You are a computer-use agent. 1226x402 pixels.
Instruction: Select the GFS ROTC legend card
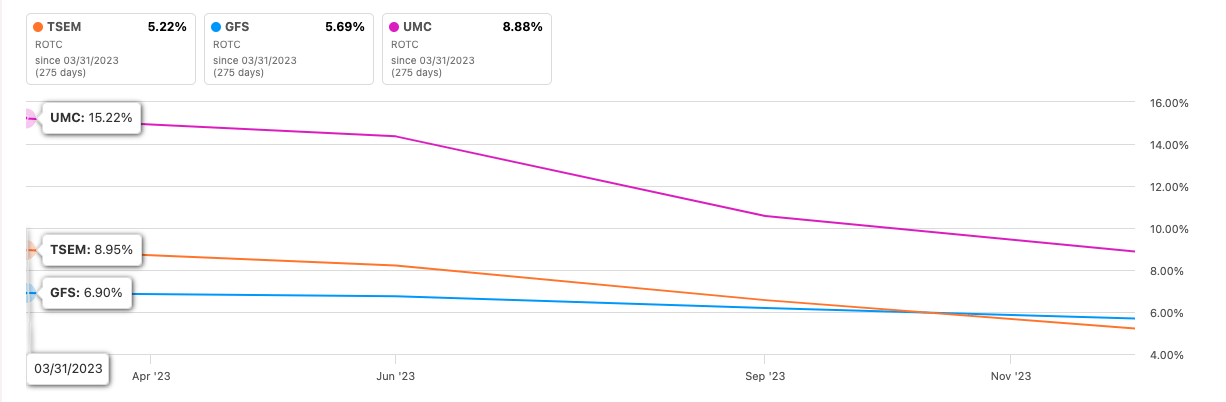[x=288, y=49]
